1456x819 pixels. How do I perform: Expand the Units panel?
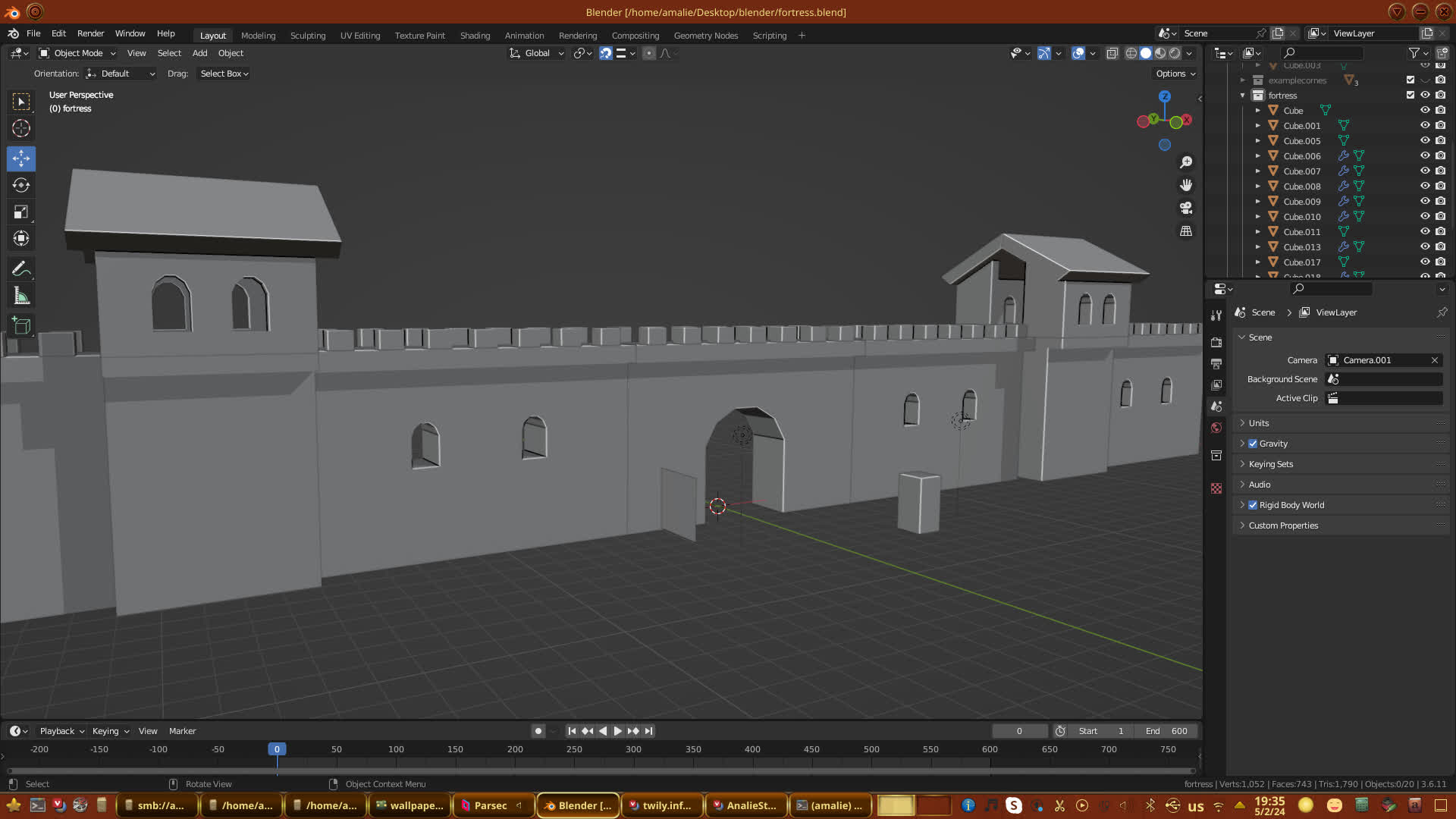point(1259,423)
